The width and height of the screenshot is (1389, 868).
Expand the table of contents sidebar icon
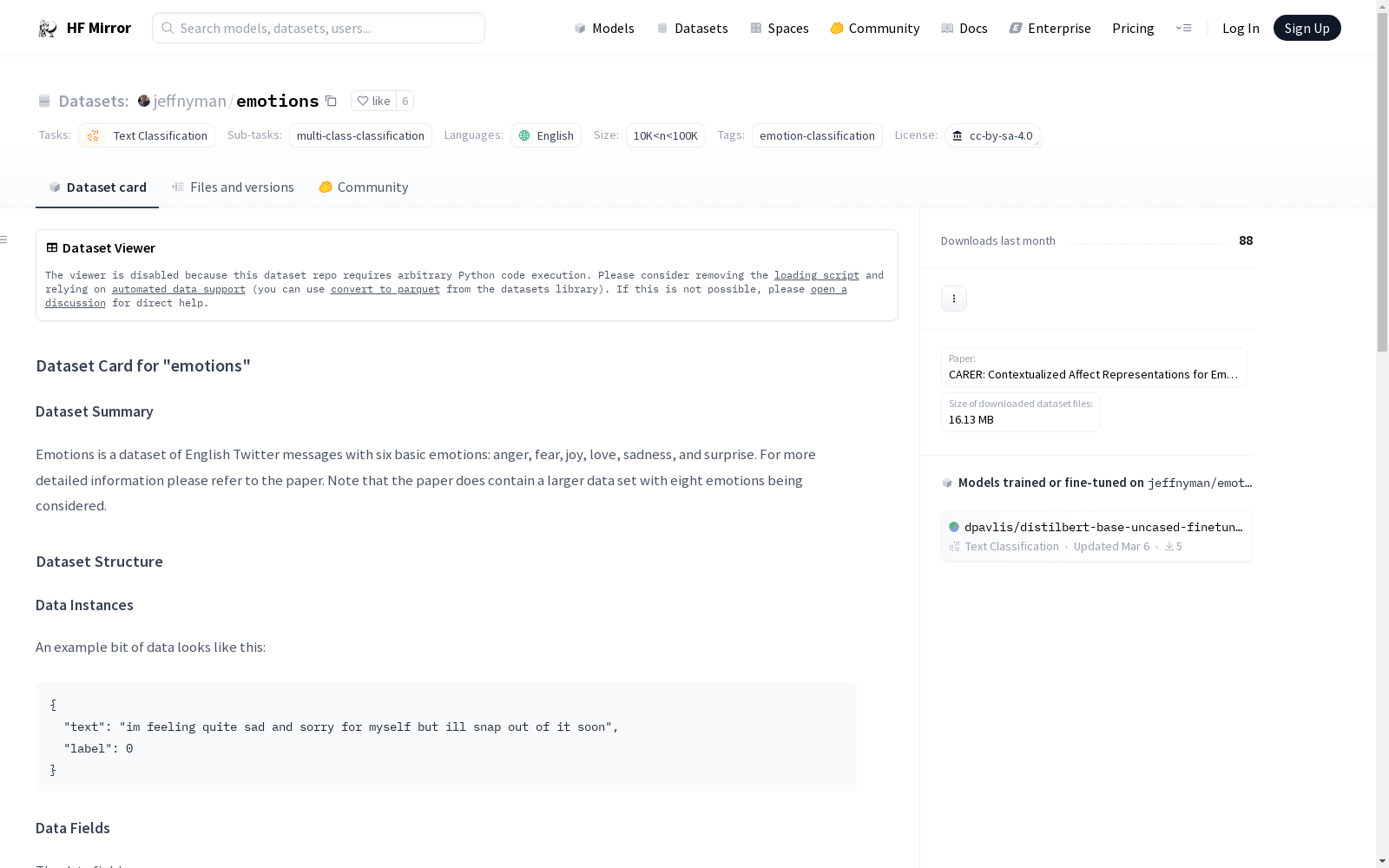click(x=4, y=240)
